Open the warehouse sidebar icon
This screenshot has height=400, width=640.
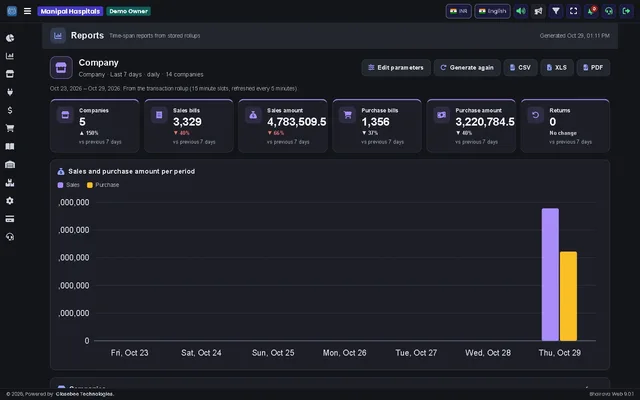10,164
